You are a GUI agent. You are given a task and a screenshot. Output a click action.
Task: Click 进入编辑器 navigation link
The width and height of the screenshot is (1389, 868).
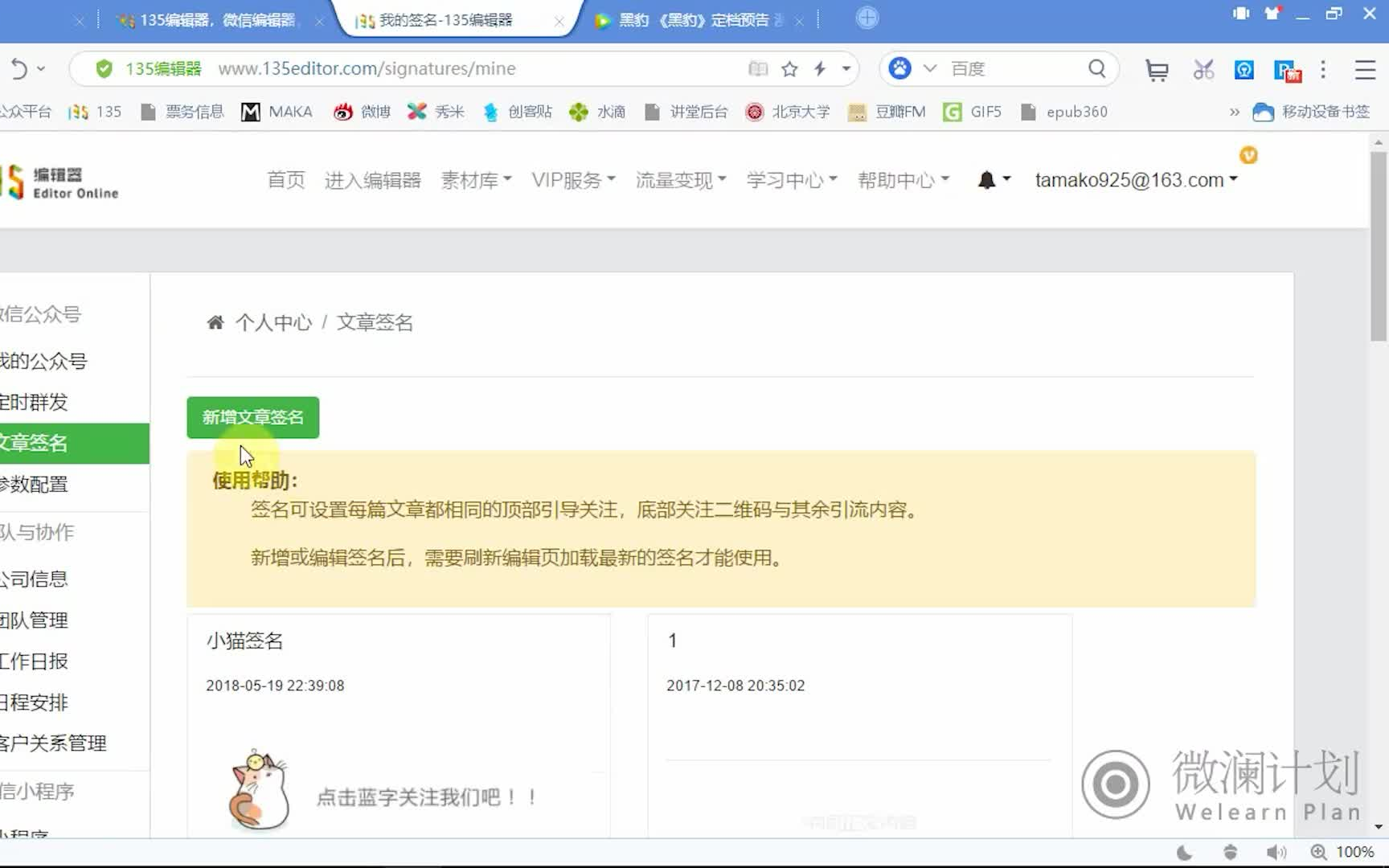click(373, 180)
